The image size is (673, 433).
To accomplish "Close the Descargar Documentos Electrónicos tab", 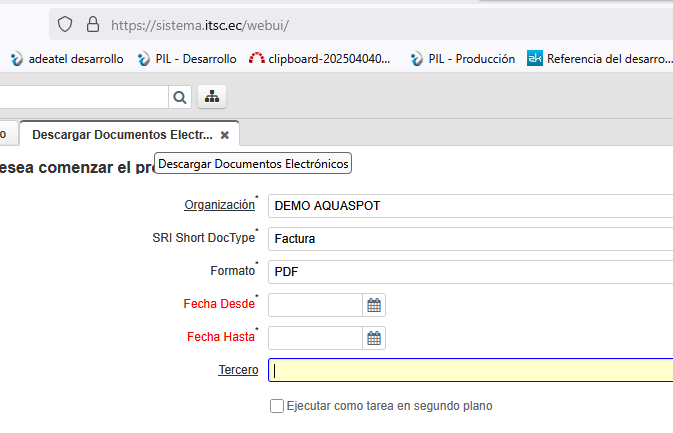I will point(225,134).
